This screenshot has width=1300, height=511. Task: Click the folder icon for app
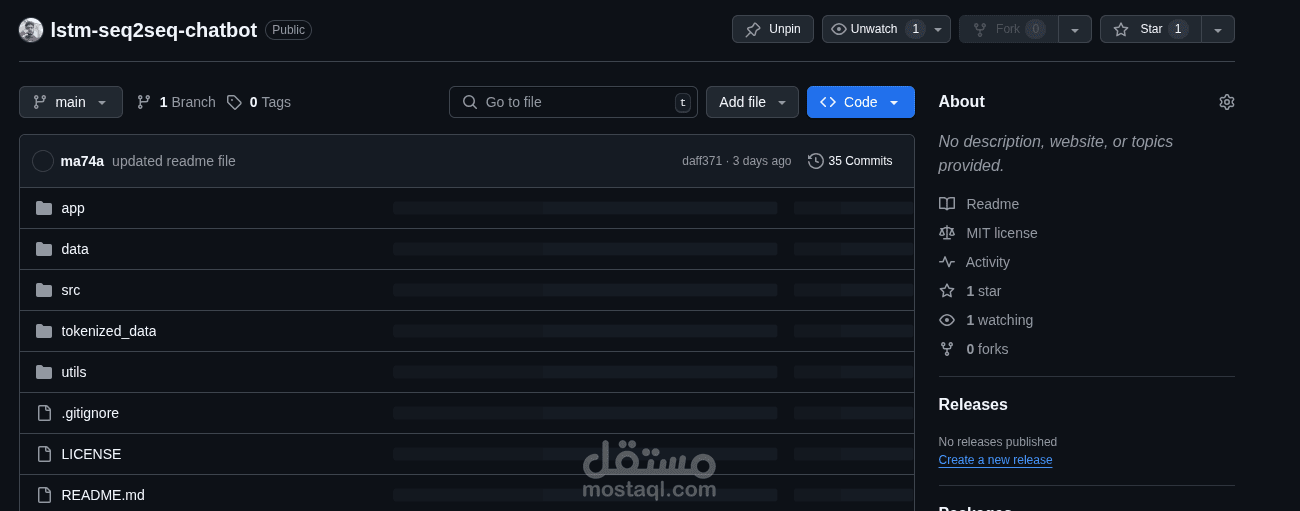pos(44,208)
